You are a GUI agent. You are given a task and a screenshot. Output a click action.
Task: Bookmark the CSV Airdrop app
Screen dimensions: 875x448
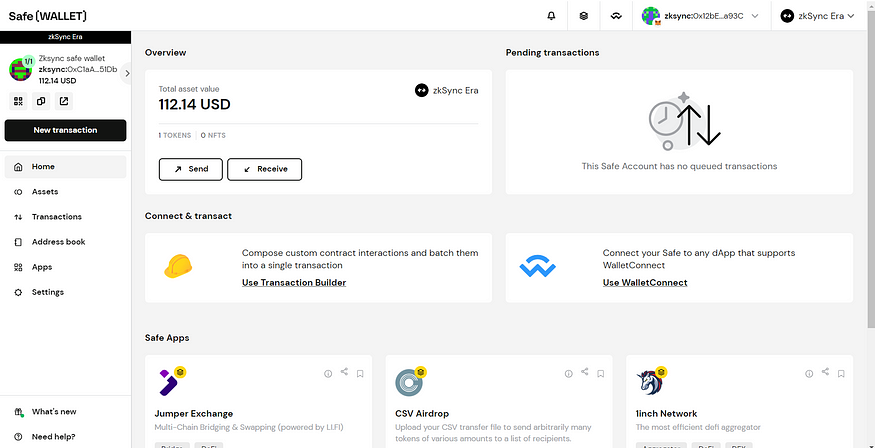point(600,374)
